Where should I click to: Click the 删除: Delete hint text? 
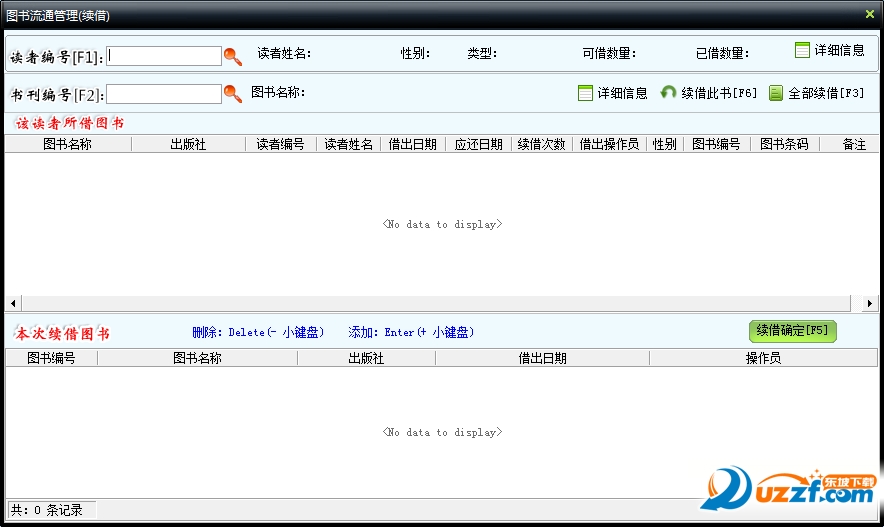(258, 332)
